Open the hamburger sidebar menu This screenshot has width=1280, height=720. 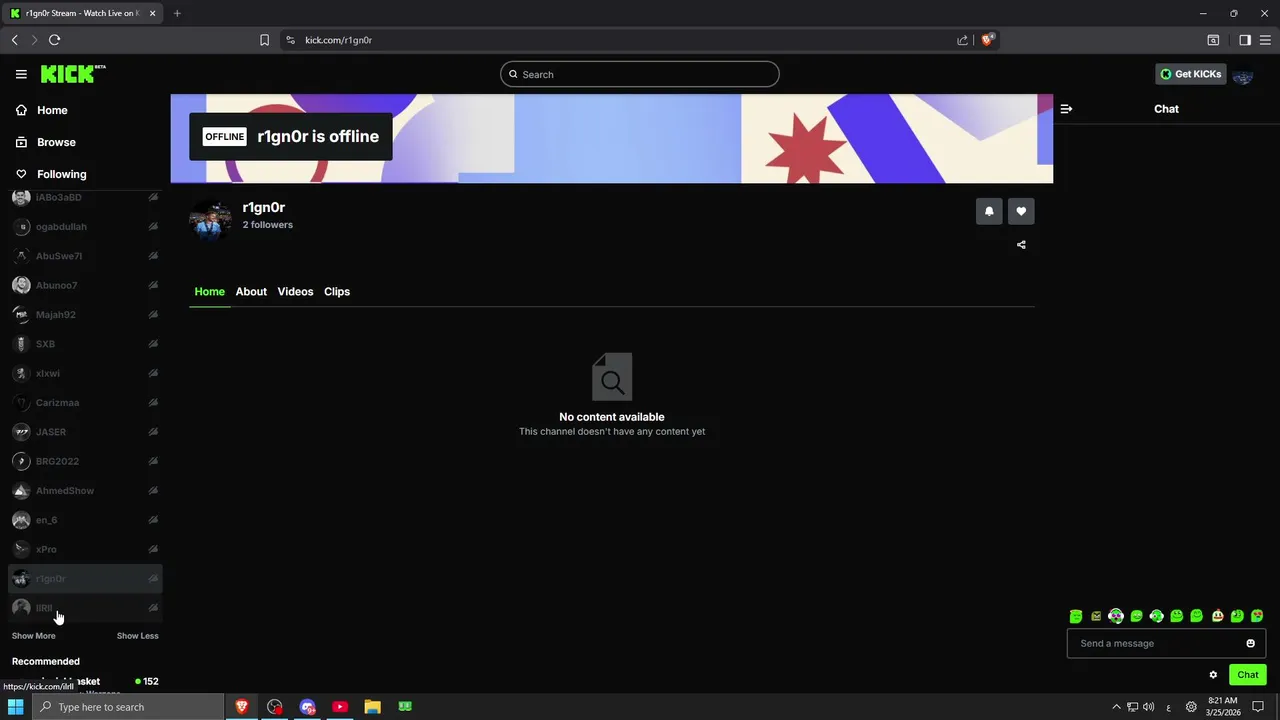tap(21, 74)
